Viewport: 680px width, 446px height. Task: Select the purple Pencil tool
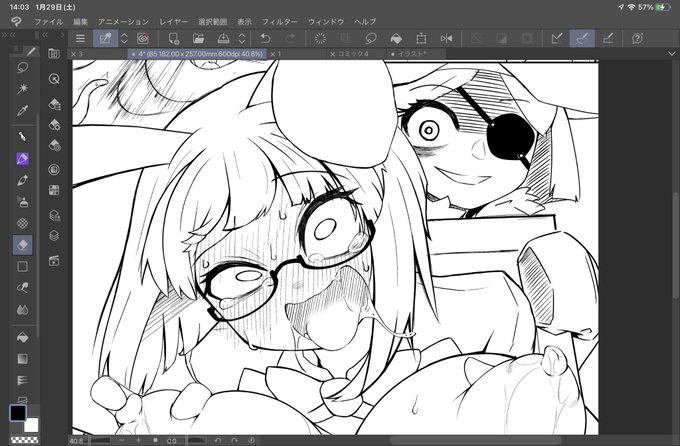[23, 158]
